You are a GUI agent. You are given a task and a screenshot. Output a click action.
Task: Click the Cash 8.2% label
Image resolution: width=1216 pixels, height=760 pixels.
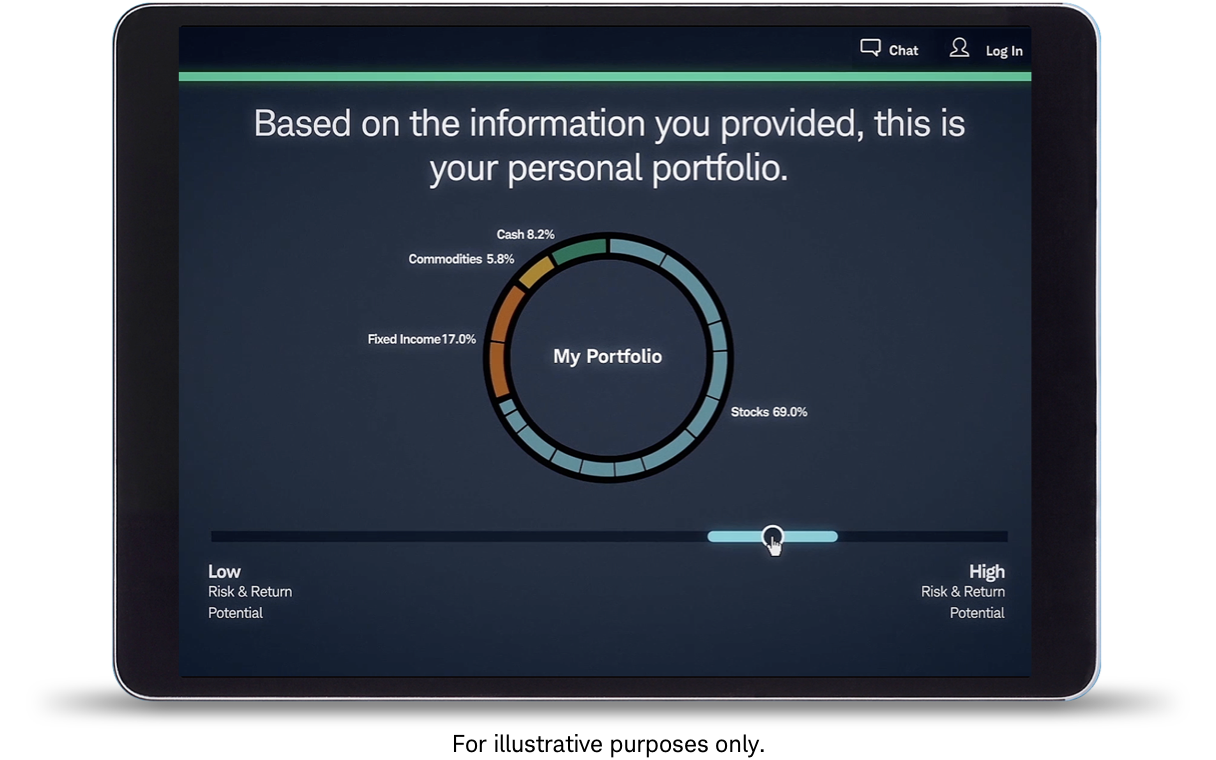pyautogui.click(x=525, y=234)
